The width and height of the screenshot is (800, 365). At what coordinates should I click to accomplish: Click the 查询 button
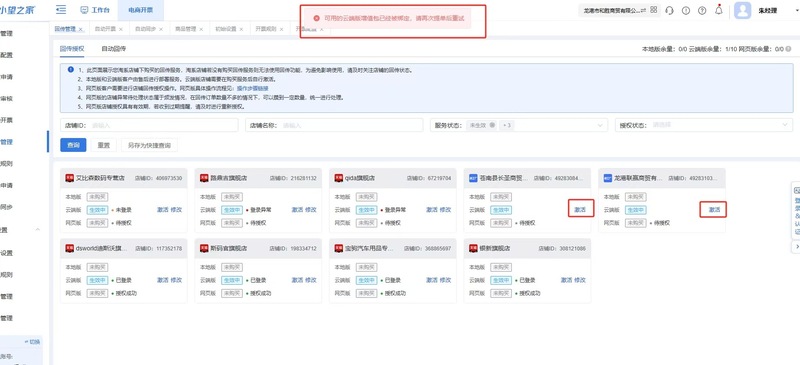pos(73,145)
